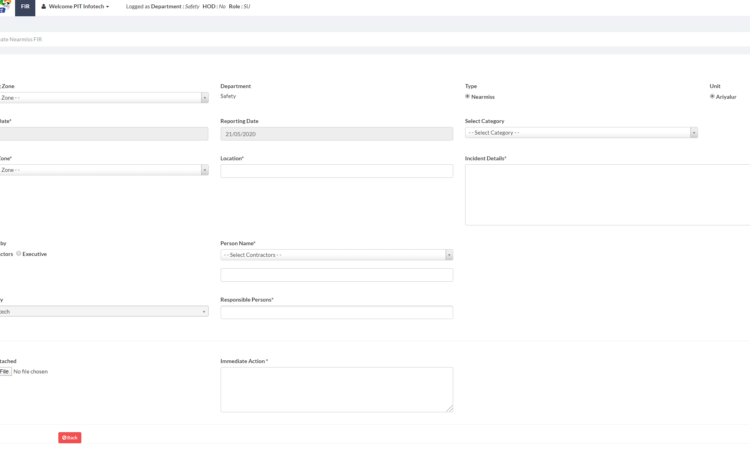Click the user icon beside Welcome PIT Infotech
This screenshot has height=450, width=750.
click(x=44, y=7)
